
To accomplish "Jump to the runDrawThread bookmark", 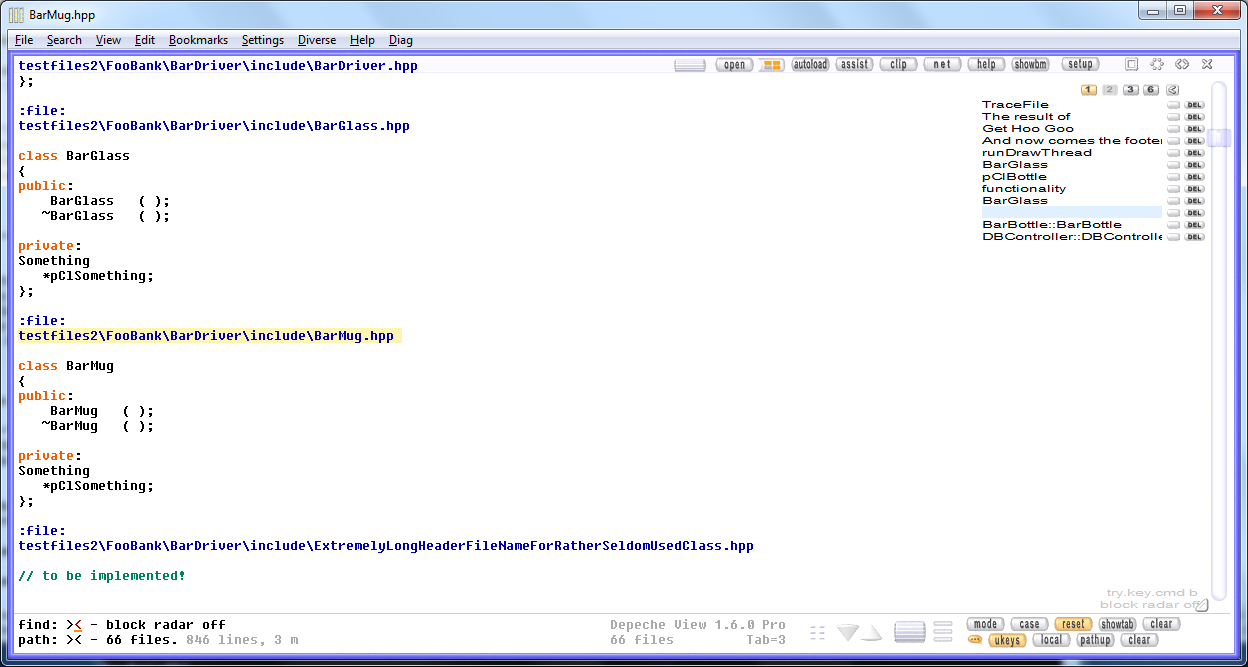I will tap(1036, 153).
